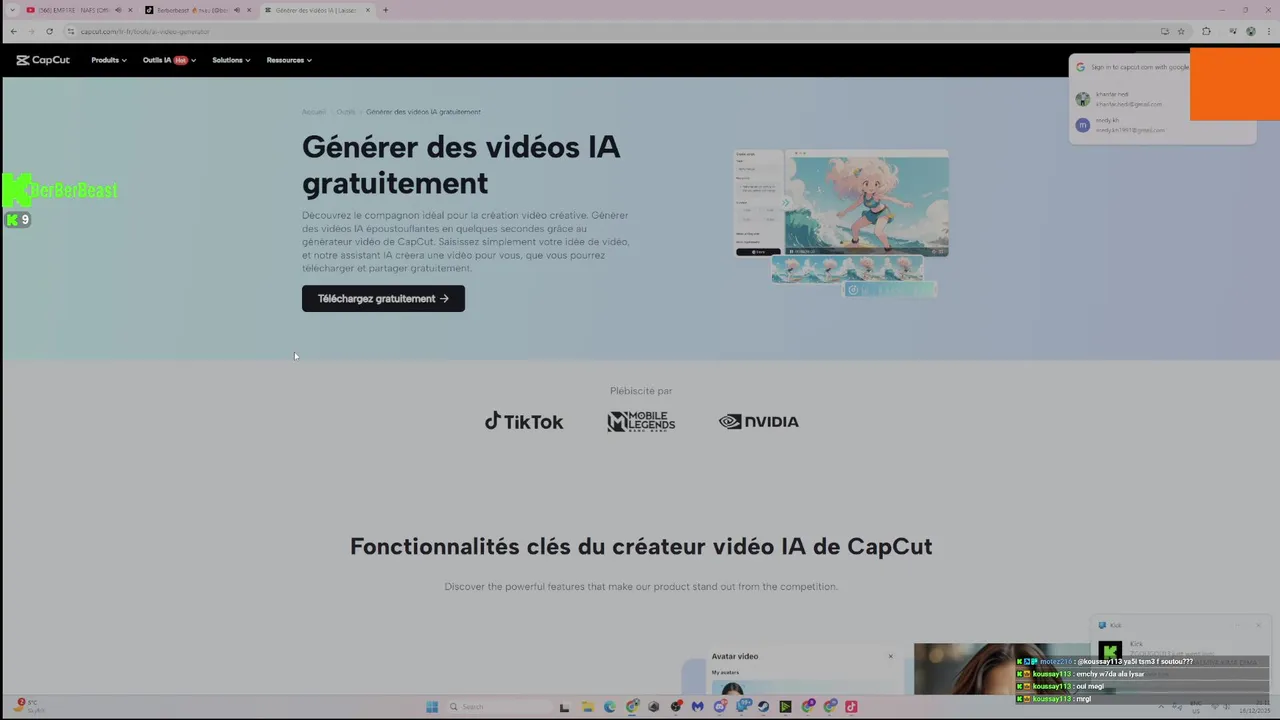Open a new browser tab
1280x720 pixels.
point(385,10)
